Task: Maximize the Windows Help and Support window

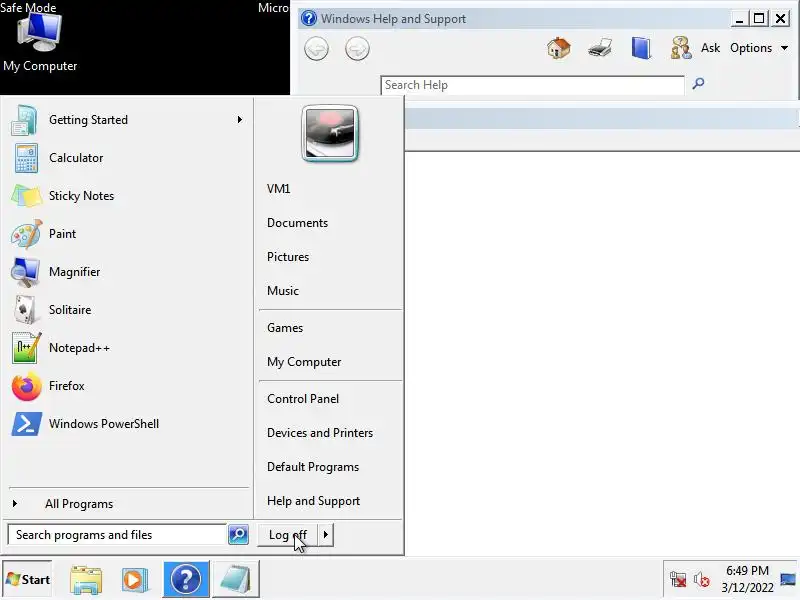Action: tap(759, 19)
